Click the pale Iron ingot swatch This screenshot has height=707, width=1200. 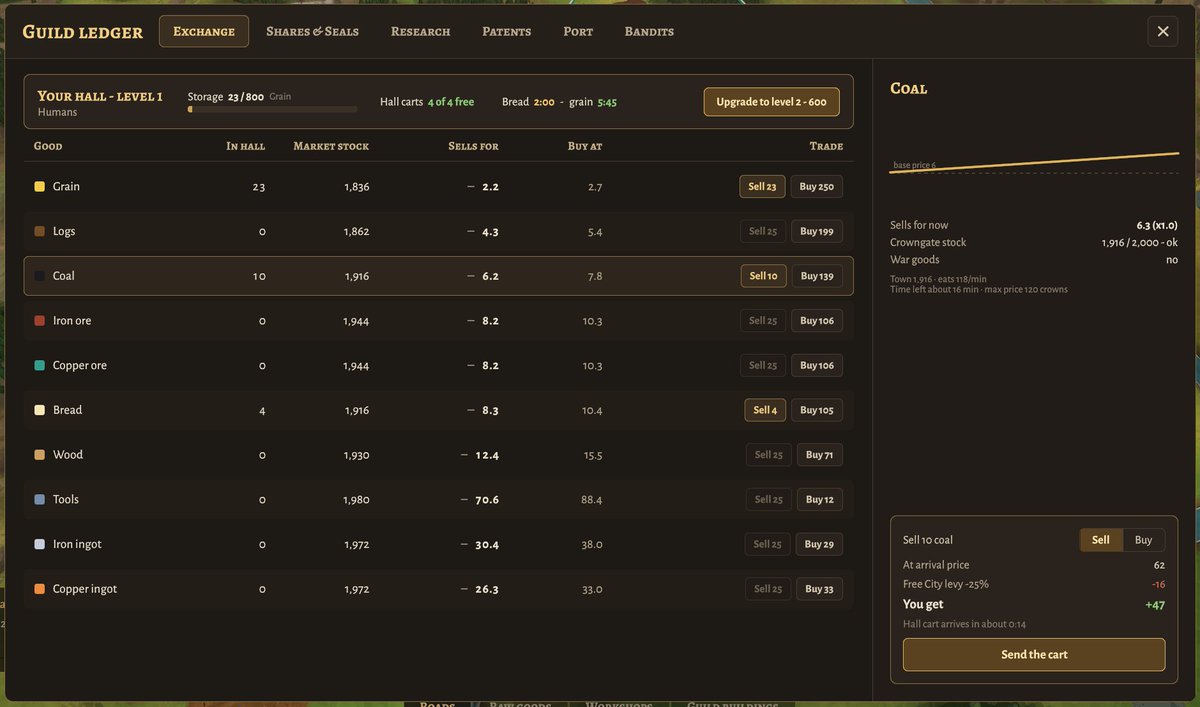(39, 544)
